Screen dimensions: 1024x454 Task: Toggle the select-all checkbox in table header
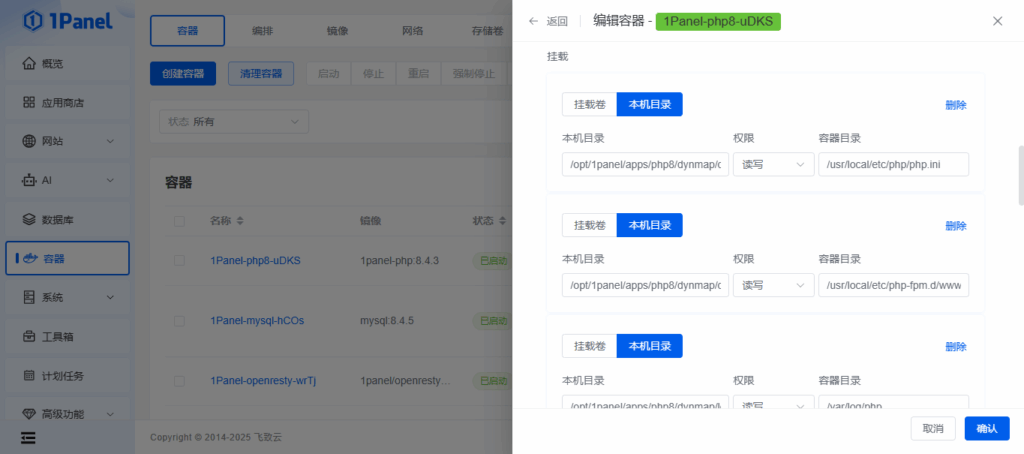[180, 220]
